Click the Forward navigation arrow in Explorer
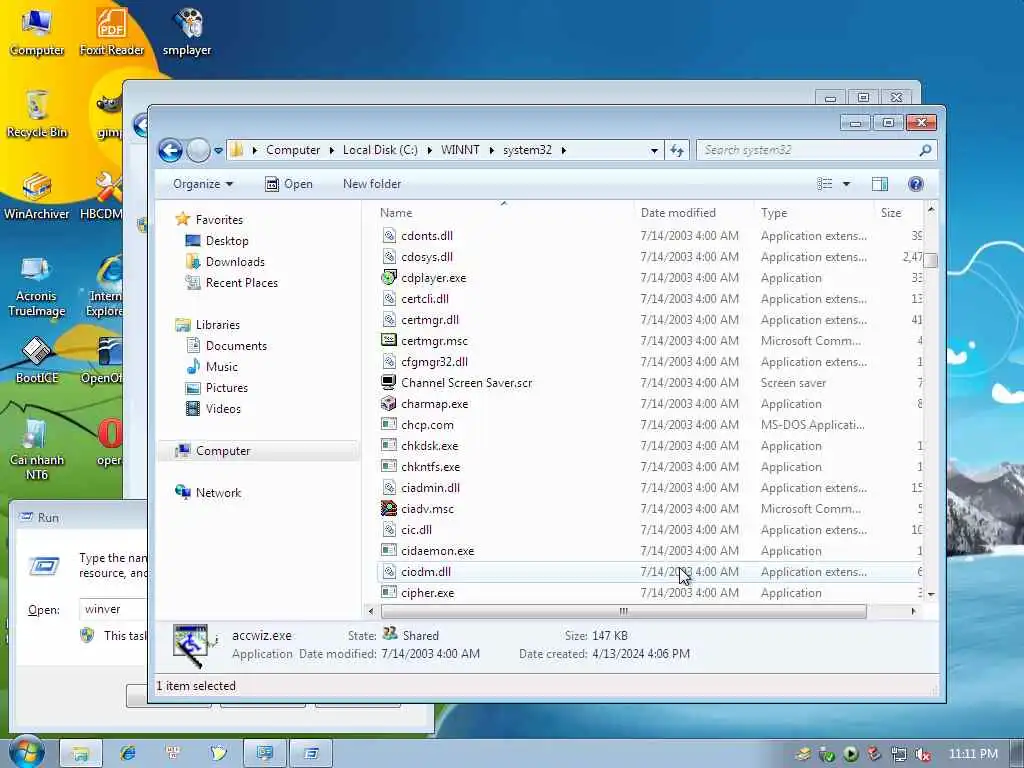This screenshot has width=1024, height=768. 199,150
